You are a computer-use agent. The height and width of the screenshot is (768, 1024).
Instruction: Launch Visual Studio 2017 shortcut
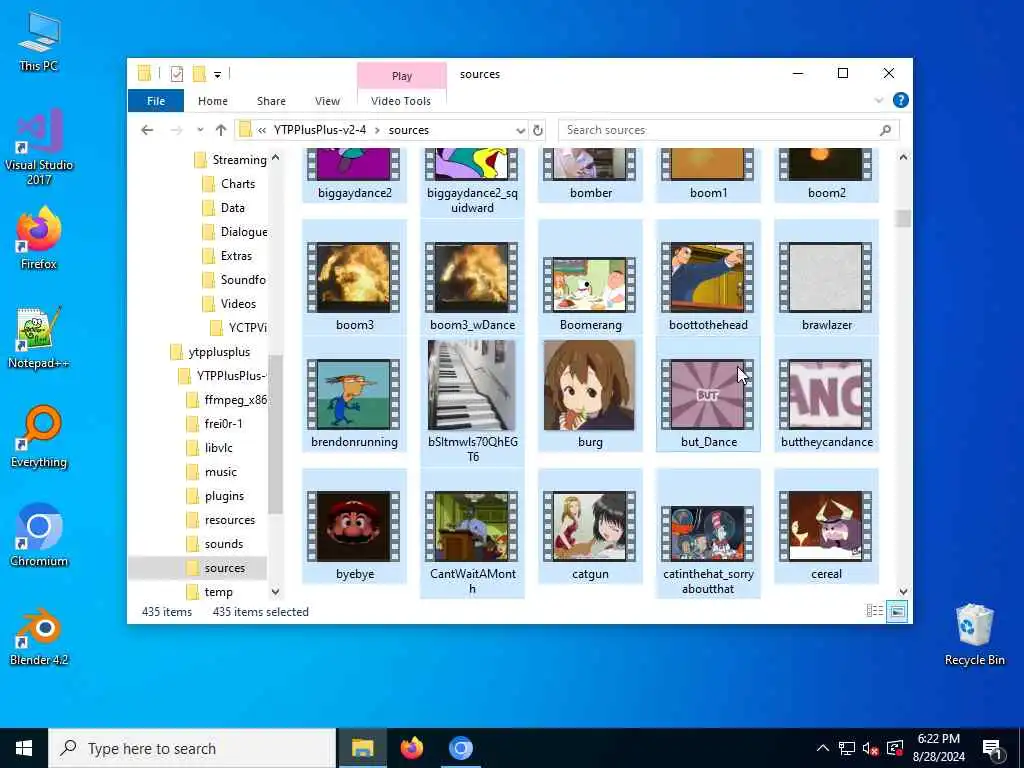click(39, 148)
